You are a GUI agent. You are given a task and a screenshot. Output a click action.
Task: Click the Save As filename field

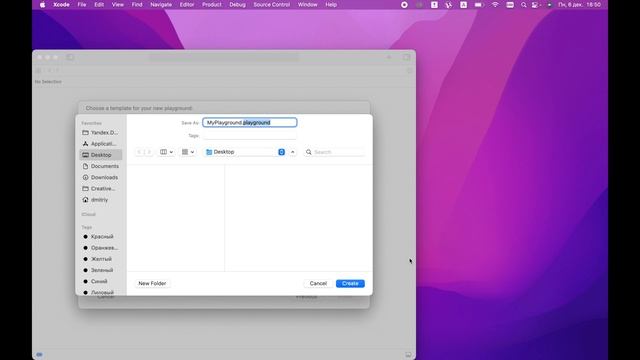pos(250,122)
